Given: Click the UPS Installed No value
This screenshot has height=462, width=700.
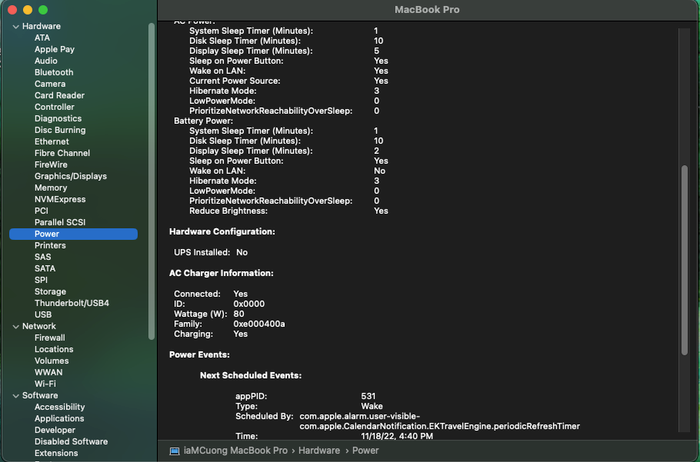Looking at the screenshot, I should pyautogui.click(x=242, y=253).
